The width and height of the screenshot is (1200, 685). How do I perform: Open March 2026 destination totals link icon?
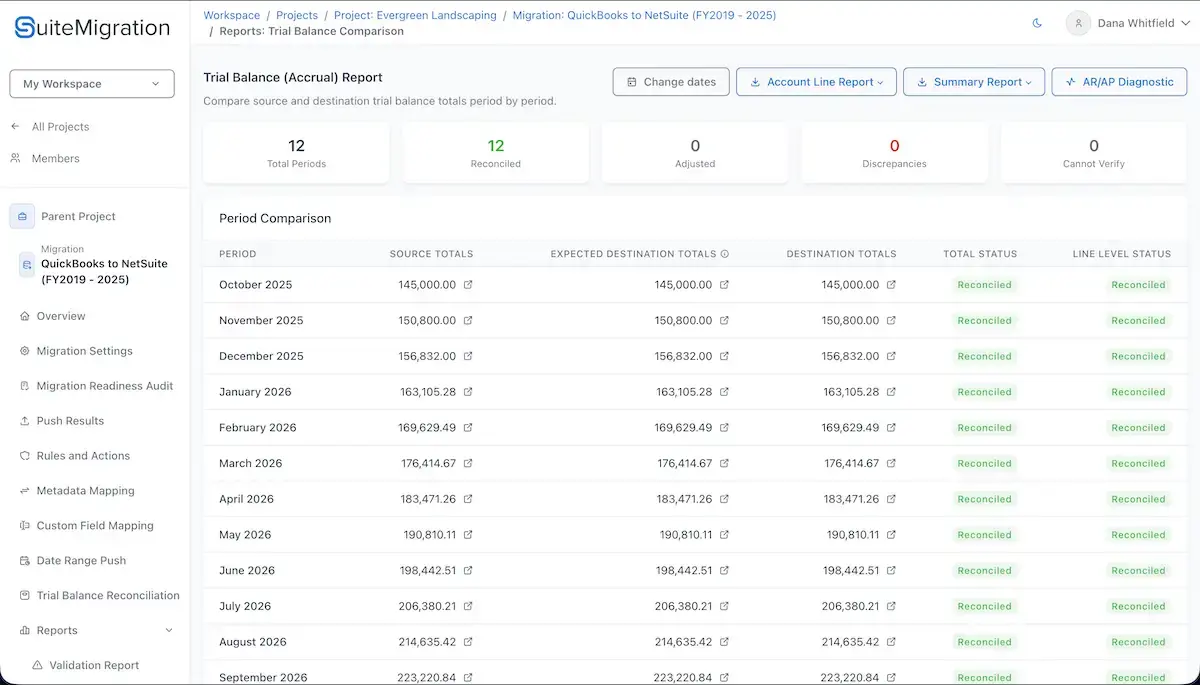pos(891,464)
